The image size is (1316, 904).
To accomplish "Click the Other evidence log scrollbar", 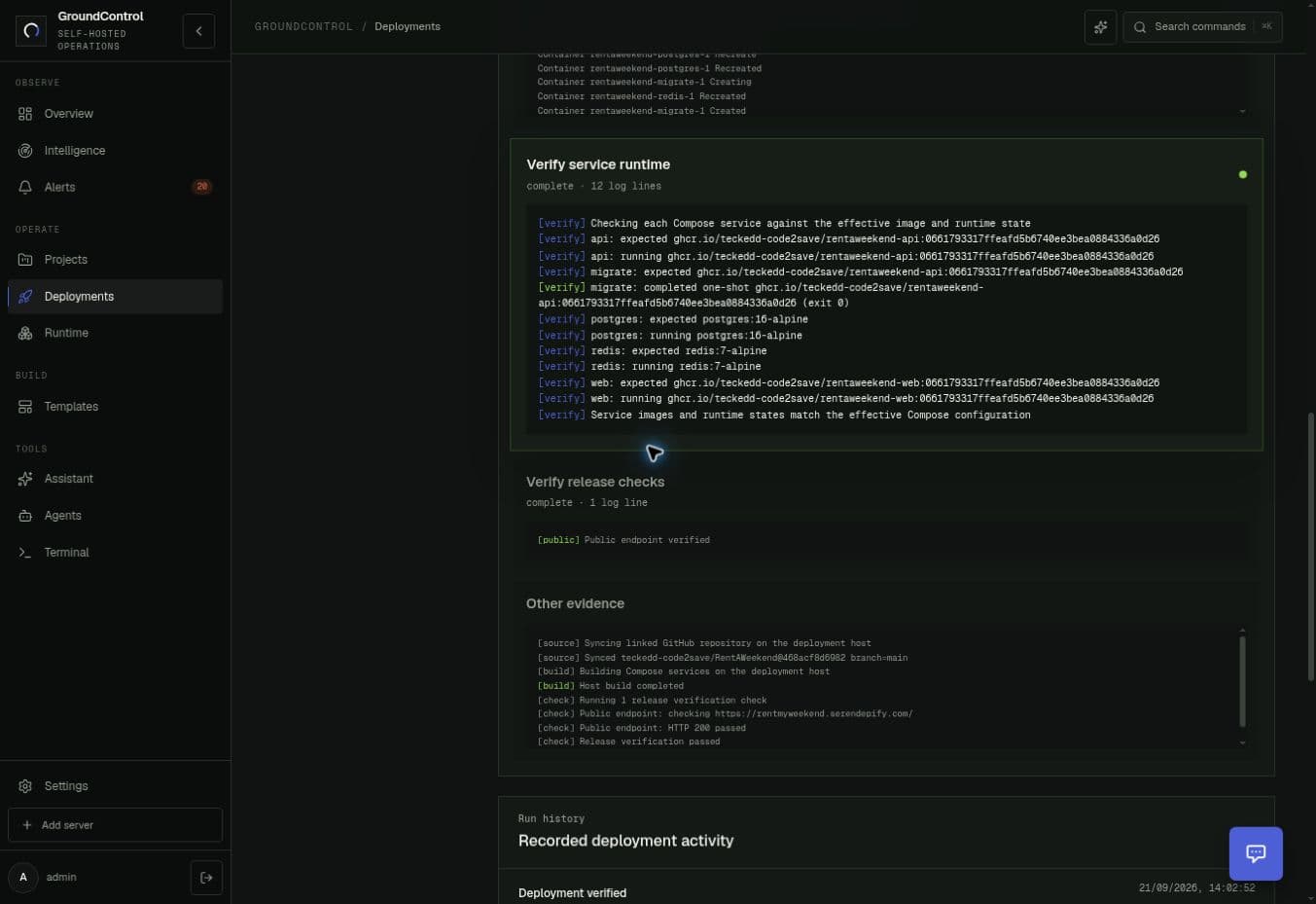I will click(1242, 681).
